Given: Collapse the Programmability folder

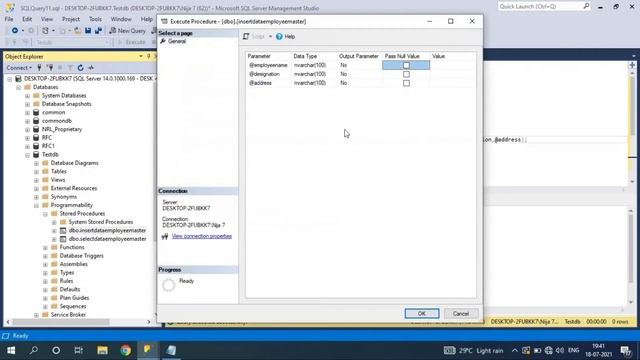Looking at the screenshot, I should [x=36, y=205].
